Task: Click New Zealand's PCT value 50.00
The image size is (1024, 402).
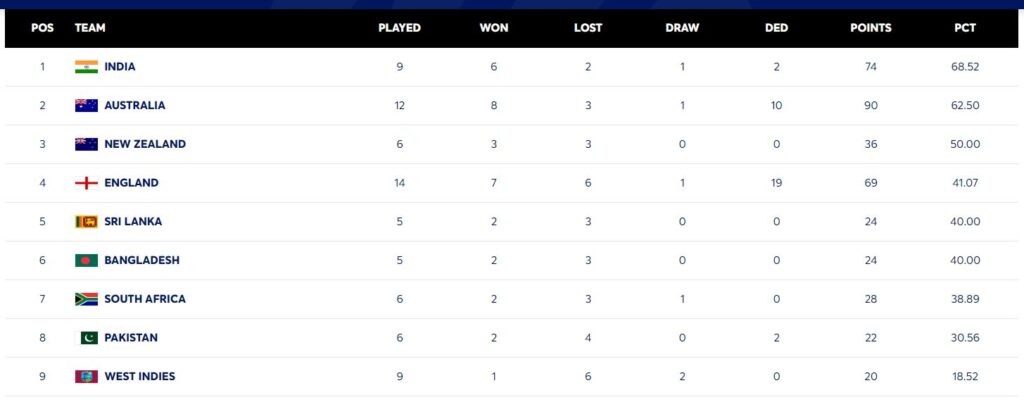Action: [965, 144]
